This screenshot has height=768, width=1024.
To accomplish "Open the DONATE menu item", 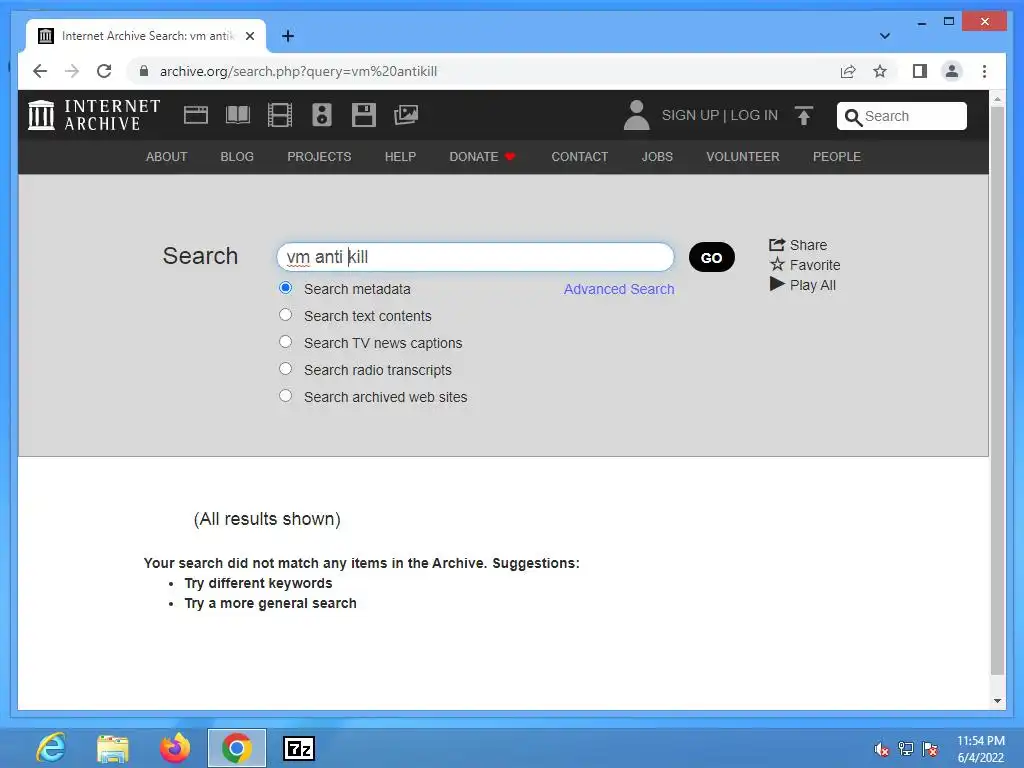I will click(482, 157).
